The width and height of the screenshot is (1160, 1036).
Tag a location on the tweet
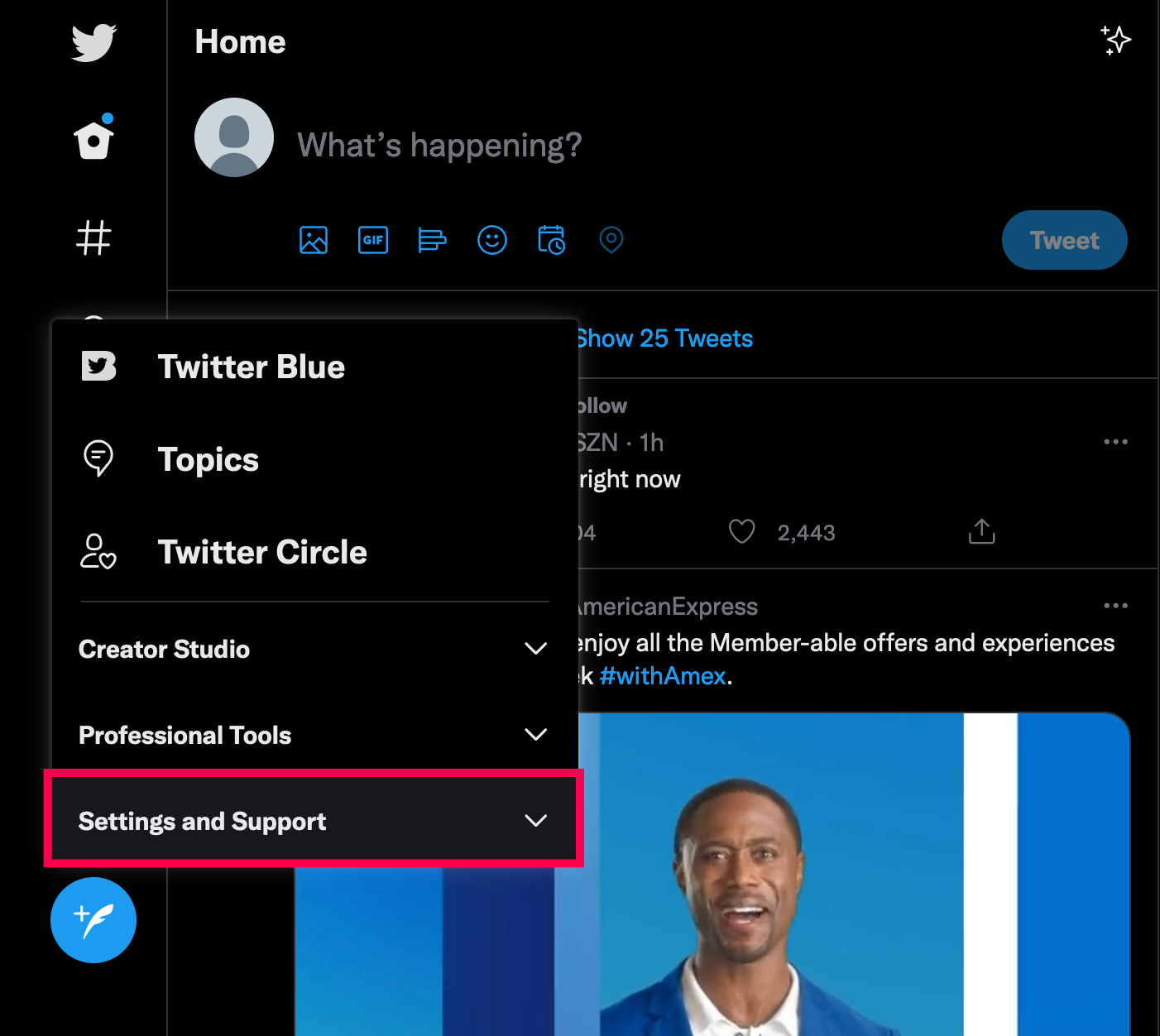point(611,240)
